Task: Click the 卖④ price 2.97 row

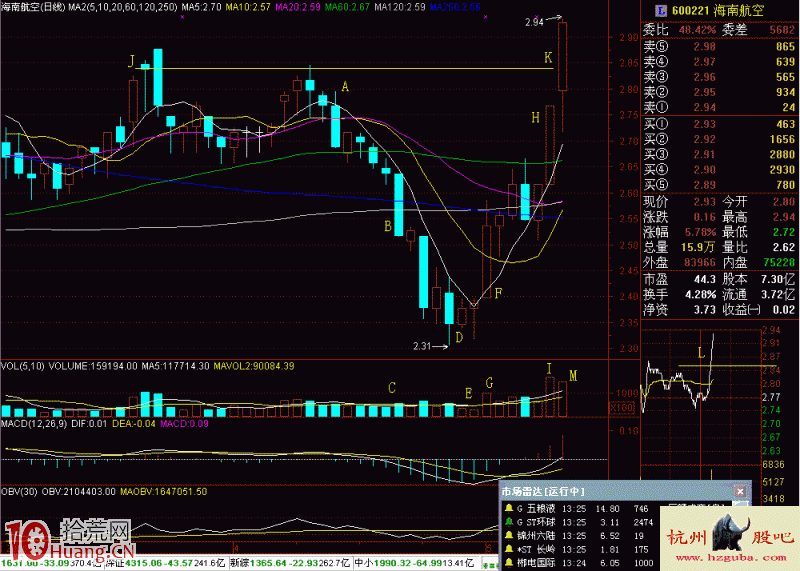Action: (x=719, y=62)
